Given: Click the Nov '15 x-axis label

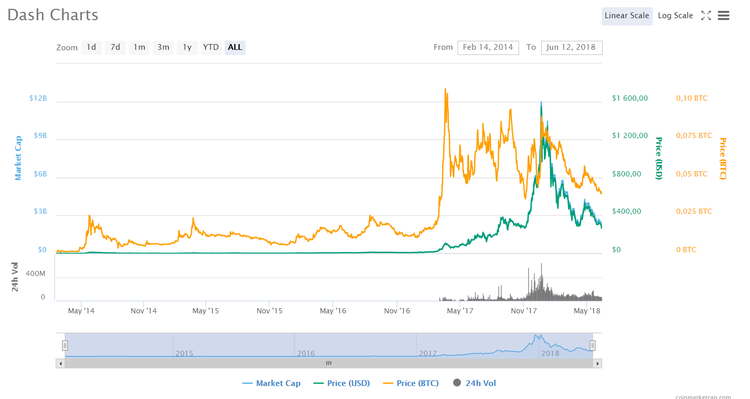Looking at the screenshot, I should (x=269, y=311).
